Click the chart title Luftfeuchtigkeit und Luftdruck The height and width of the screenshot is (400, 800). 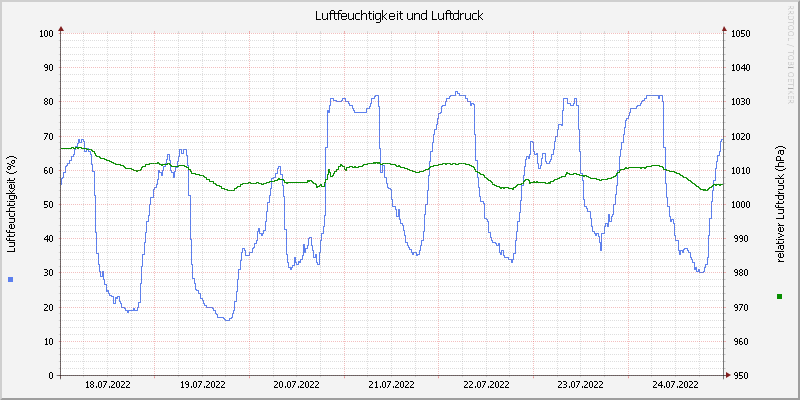(399, 16)
